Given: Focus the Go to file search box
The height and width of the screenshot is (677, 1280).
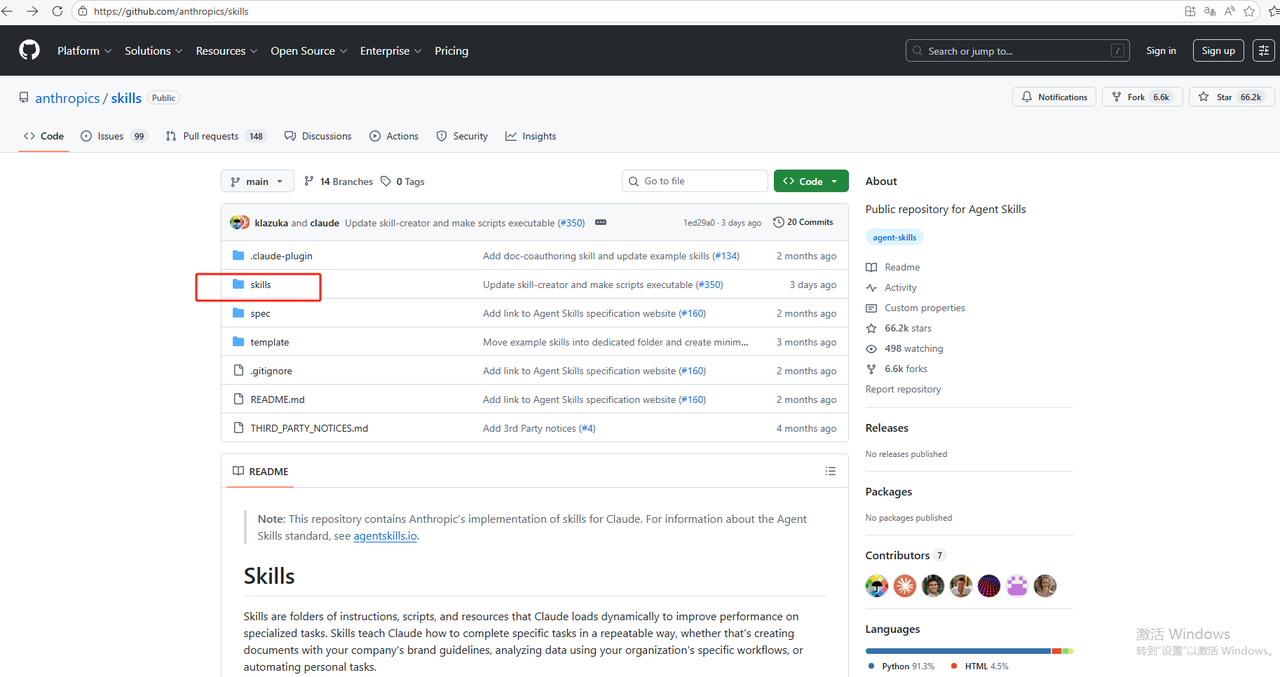Looking at the screenshot, I should click(694, 181).
